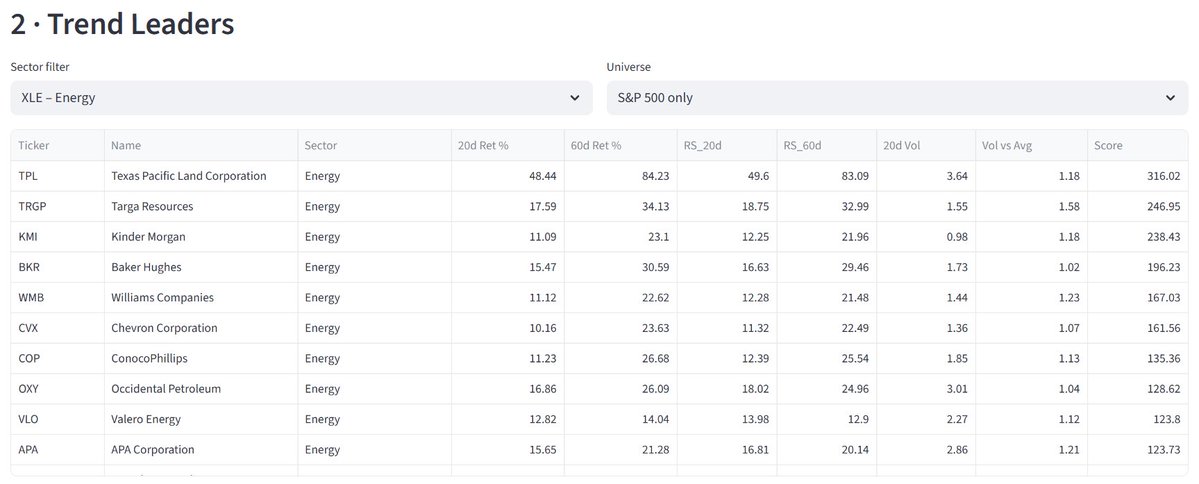Sort by Ticker column header
Viewport: 1199px width, 484px height.
tap(34, 145)
